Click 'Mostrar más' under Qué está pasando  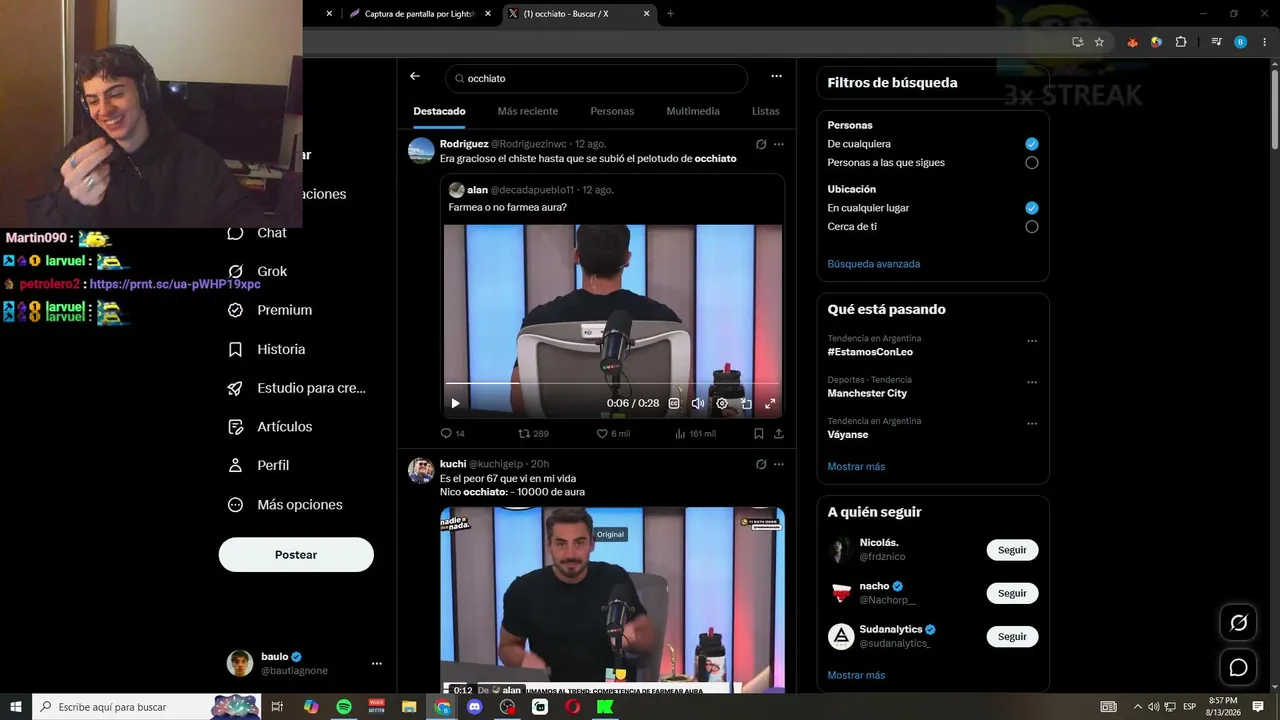tap(856, 467)
